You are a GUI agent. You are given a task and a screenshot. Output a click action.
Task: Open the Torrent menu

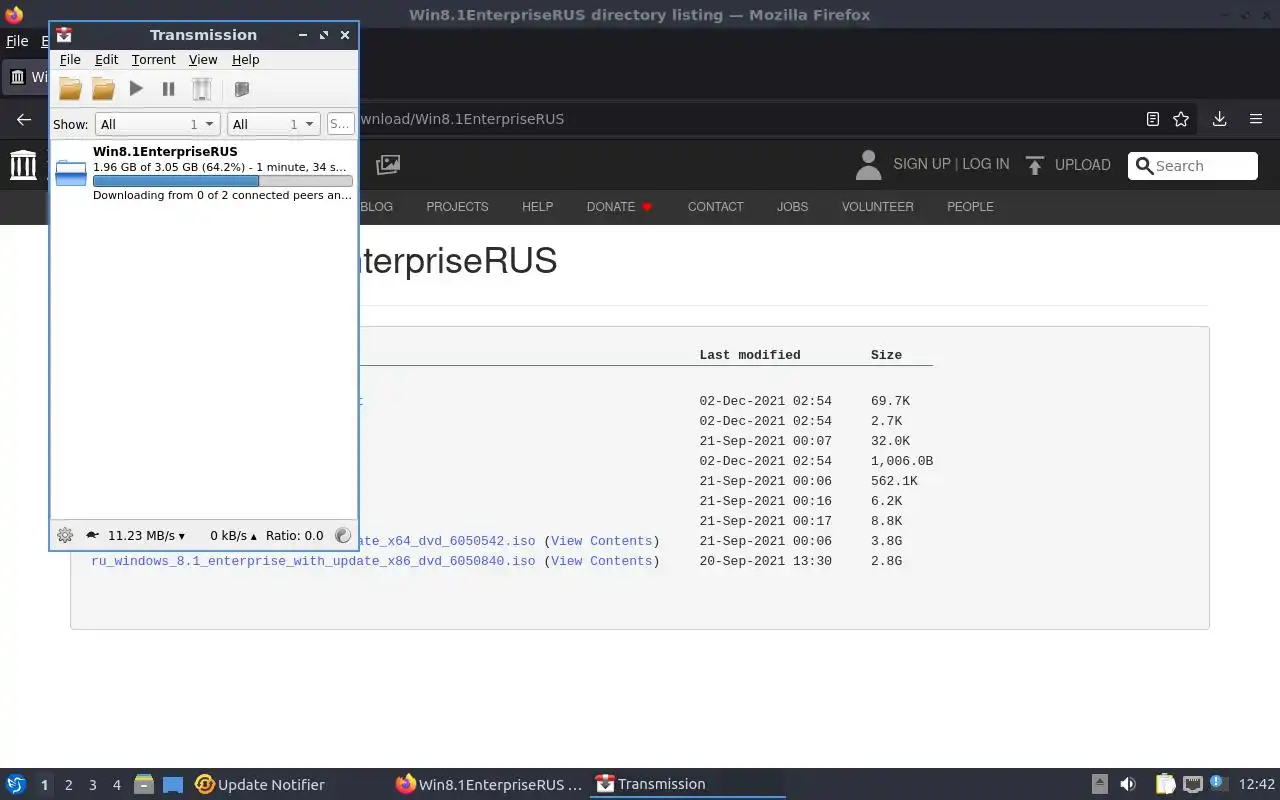[153, 60]
